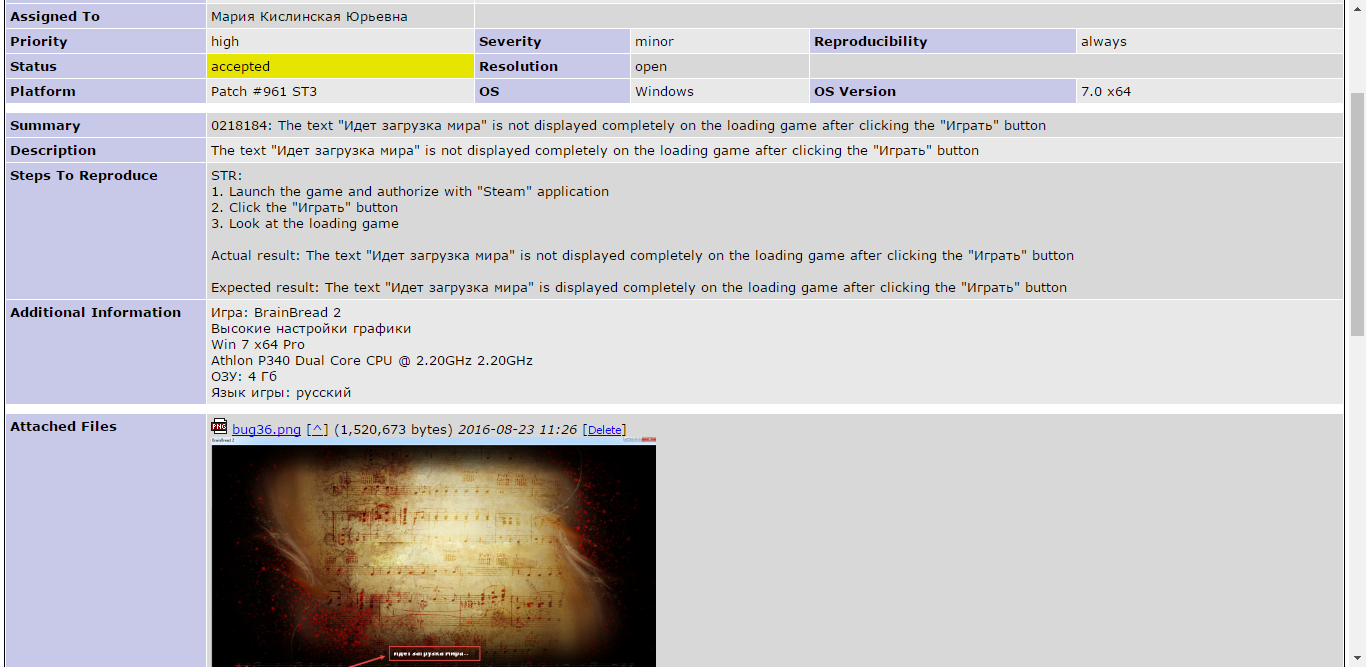Click the attachment size "(1,520,673 bytes)"
The width and height of the screenshot is (1366, 667).
(393, 430)
